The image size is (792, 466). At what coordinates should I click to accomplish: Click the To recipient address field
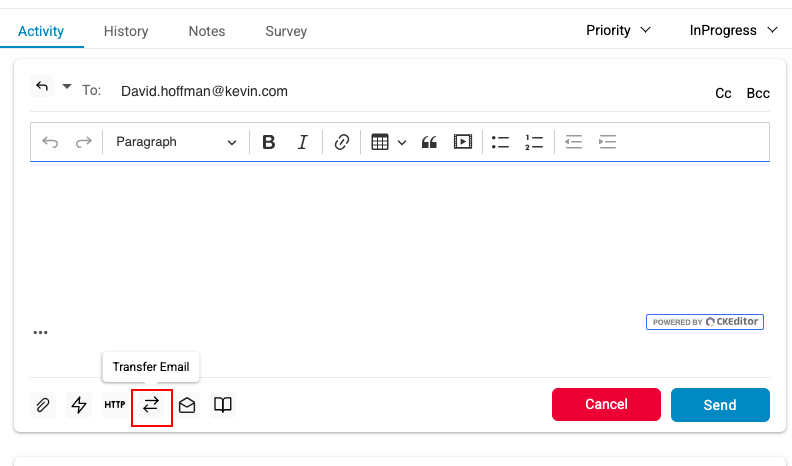pyautogui.click(x=400, y=91)
